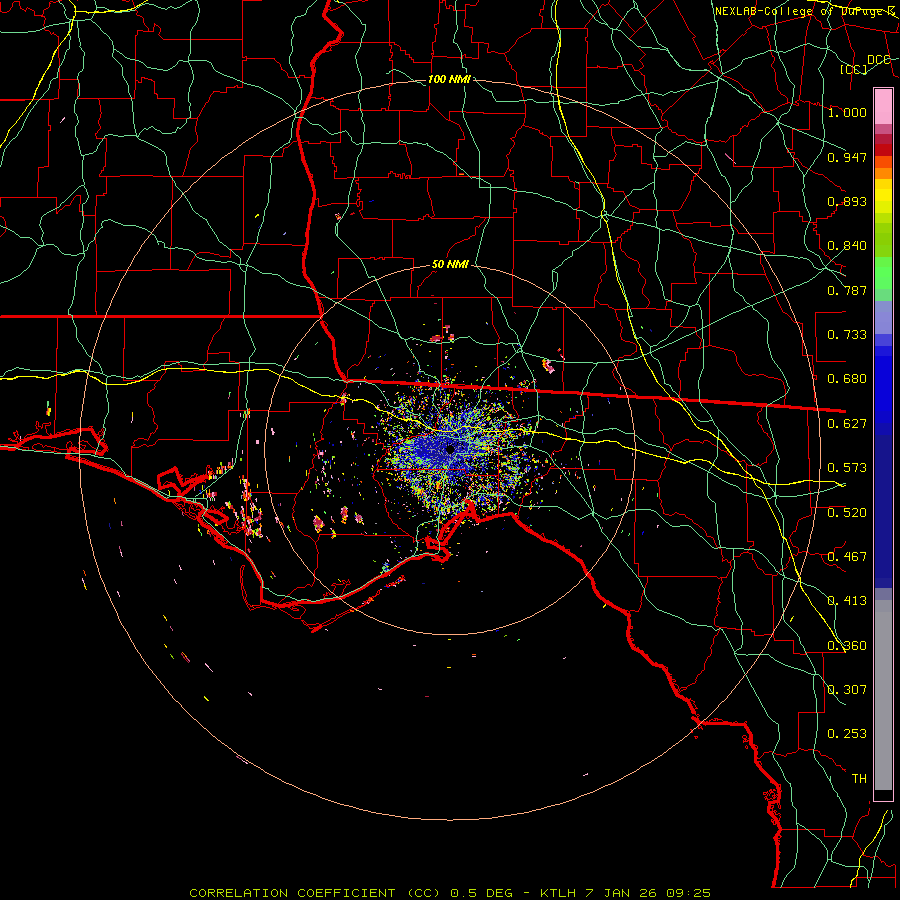Click the 0.253 legend value
This screenshot has width=900, height=900.
847,734
